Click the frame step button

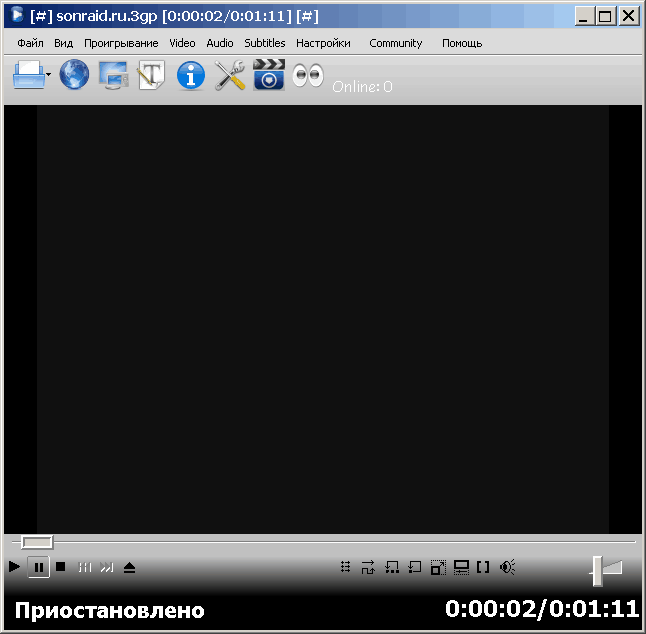84,567
